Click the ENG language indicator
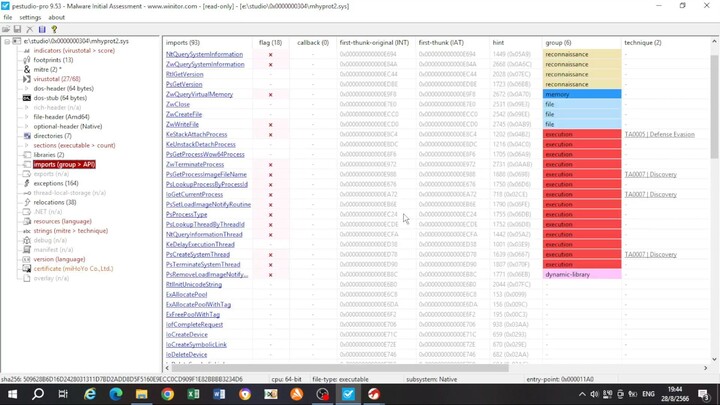The image size is (720, 405). point(648,394)
